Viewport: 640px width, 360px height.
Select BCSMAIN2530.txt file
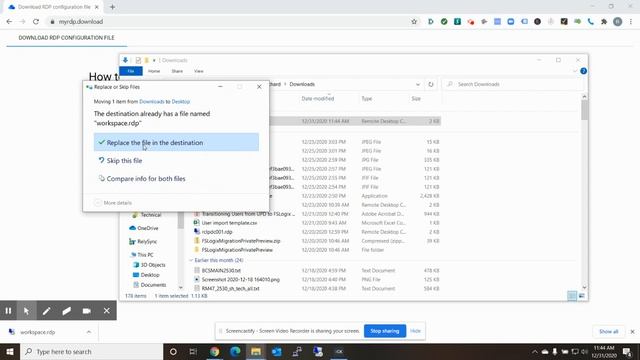(221, 271)
